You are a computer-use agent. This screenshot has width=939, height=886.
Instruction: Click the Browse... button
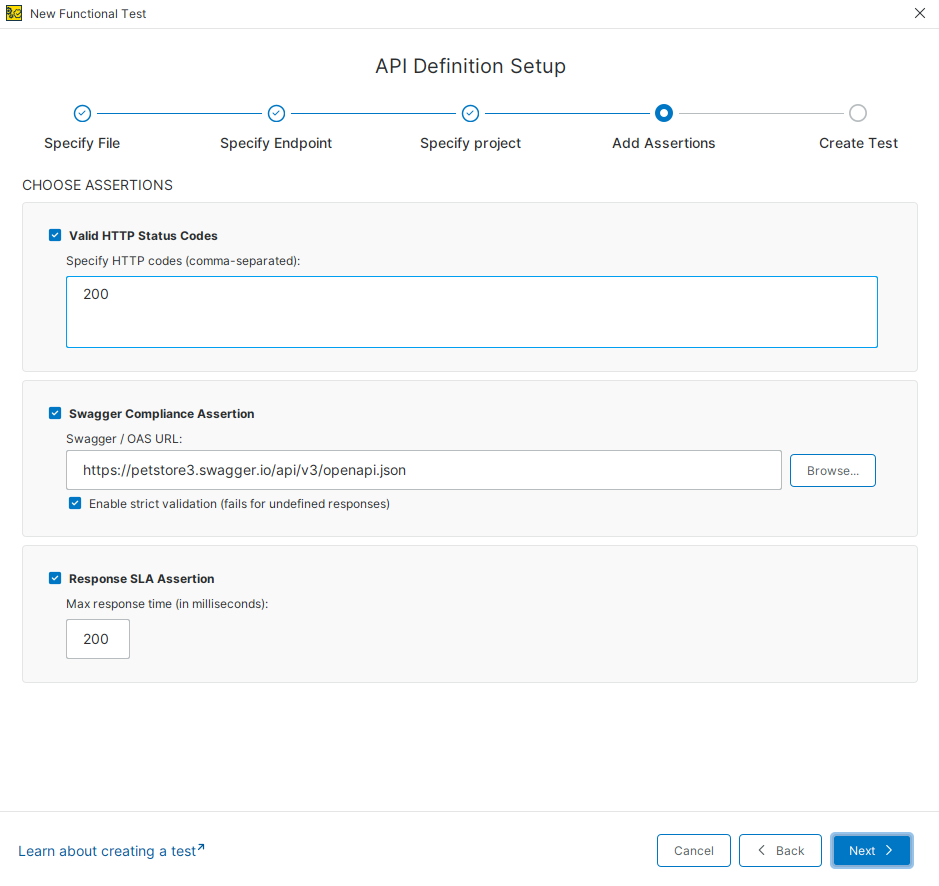click(832, 471)
